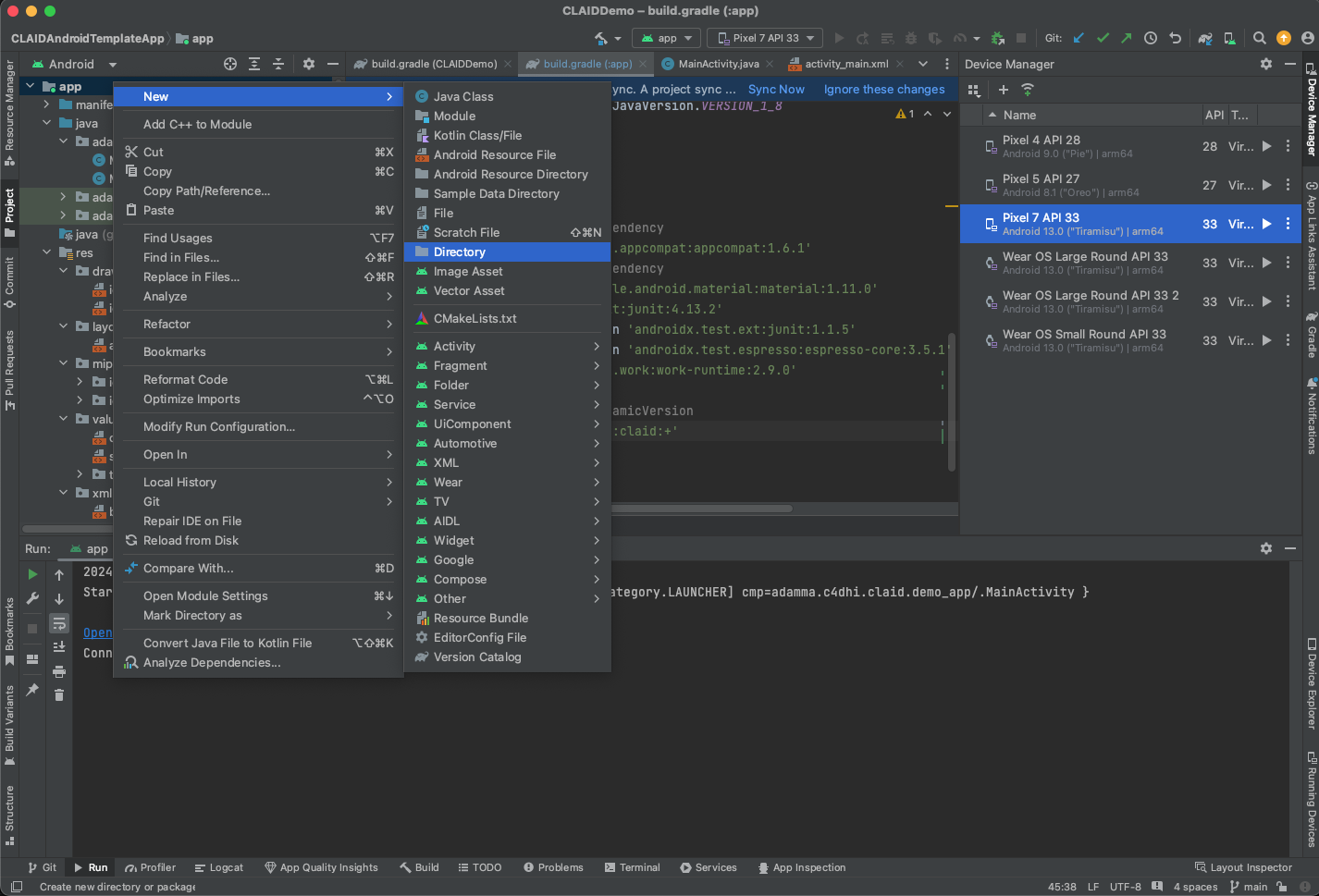
Task: Open Device Manager settings gear
Action: [x=1265, y=64]
